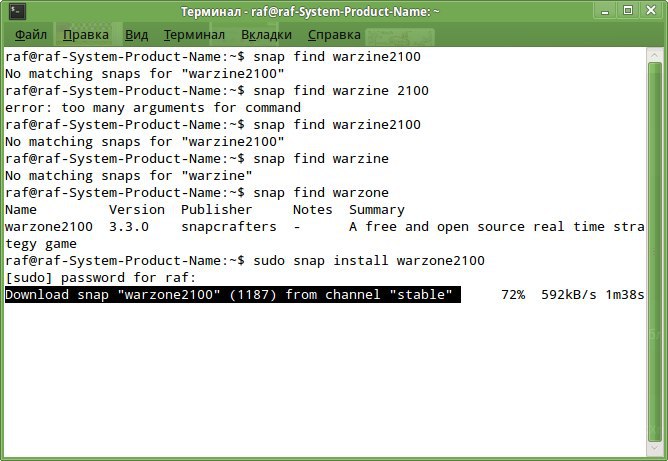This screenshot has width=668, height=461.
Task: Maximize the terminal window
Action: 628,11
